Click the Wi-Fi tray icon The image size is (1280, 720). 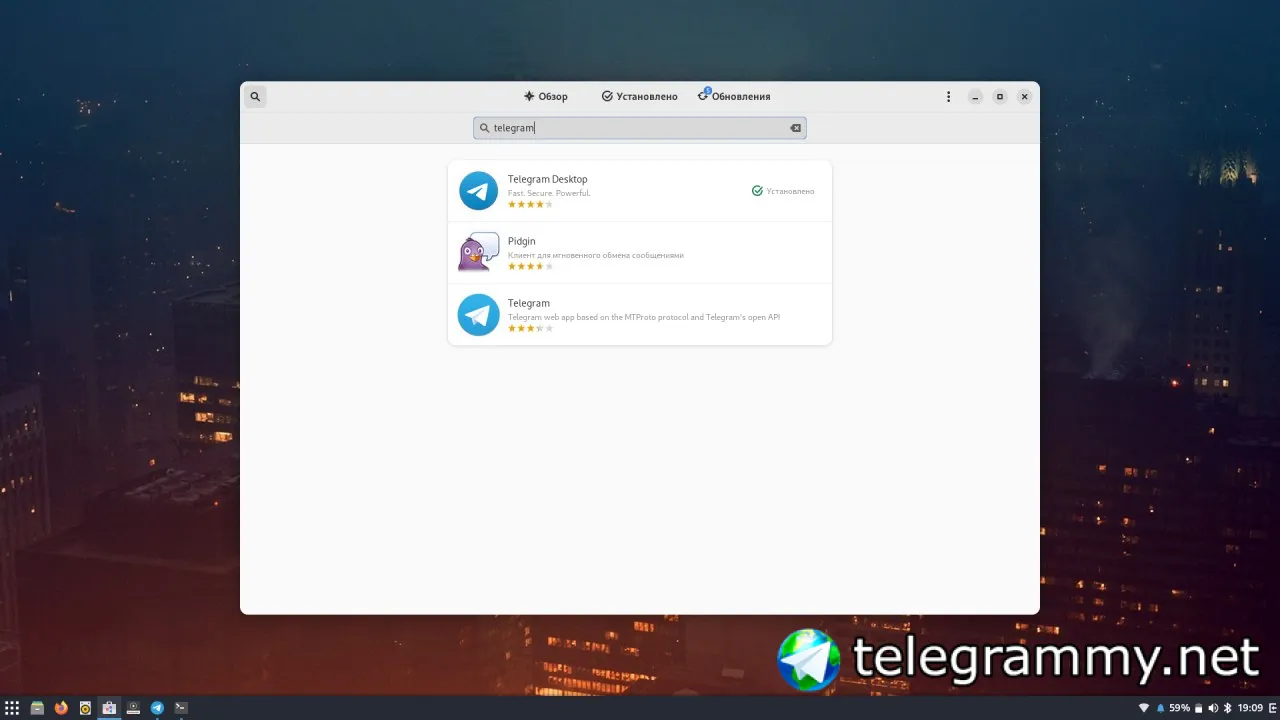click(1144, 708)
